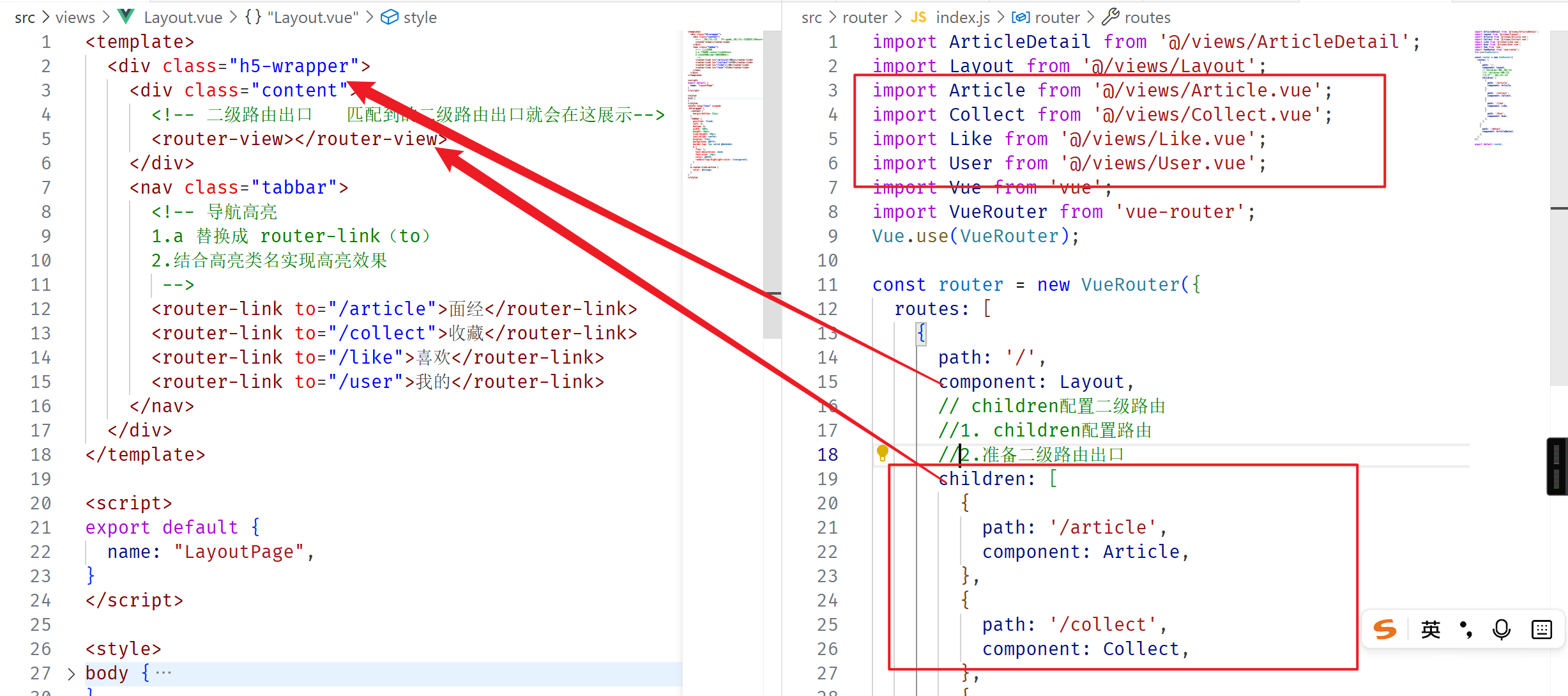The height and width of the screenshot is (696, 1568).
Task: Open the views folder breadcrumb dropdown
Action: tap(75, 17)
